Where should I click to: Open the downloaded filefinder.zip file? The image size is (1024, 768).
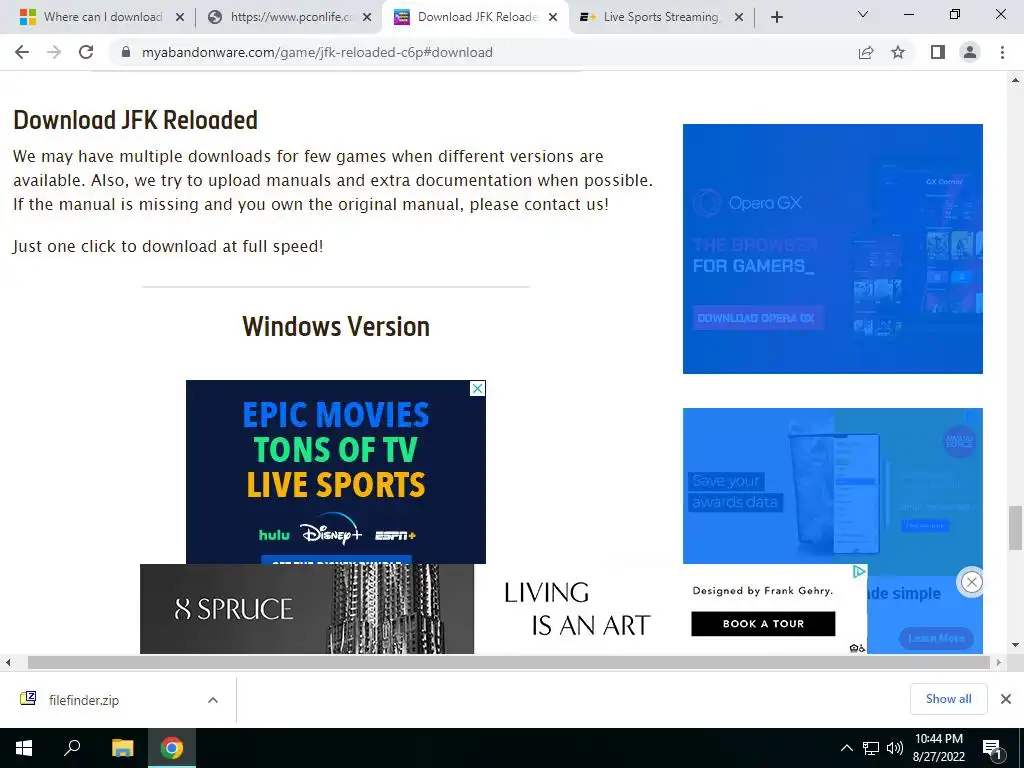click(x=84, y=700)
